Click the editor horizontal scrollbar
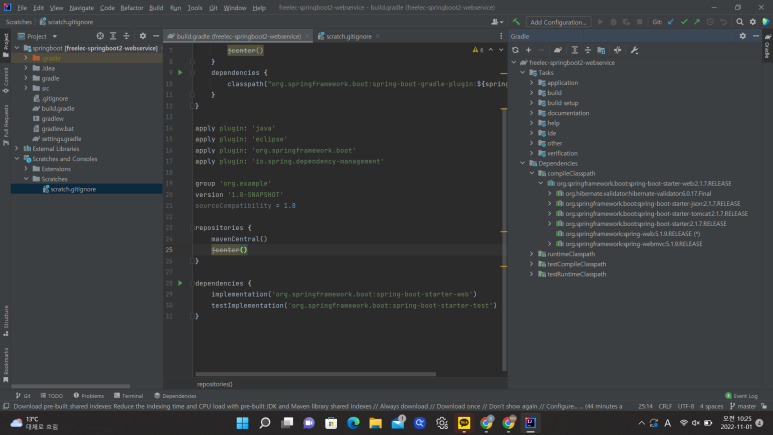The width and height of the screenshot is (773, 435). click(x=316, y=374)
